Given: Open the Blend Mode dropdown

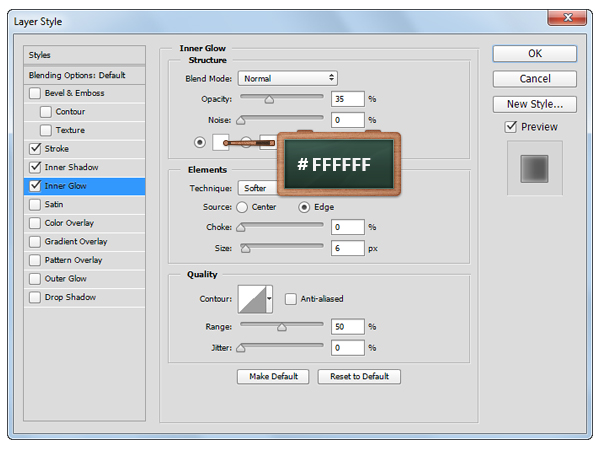Looking at the screenshot, I should [287, 78].
